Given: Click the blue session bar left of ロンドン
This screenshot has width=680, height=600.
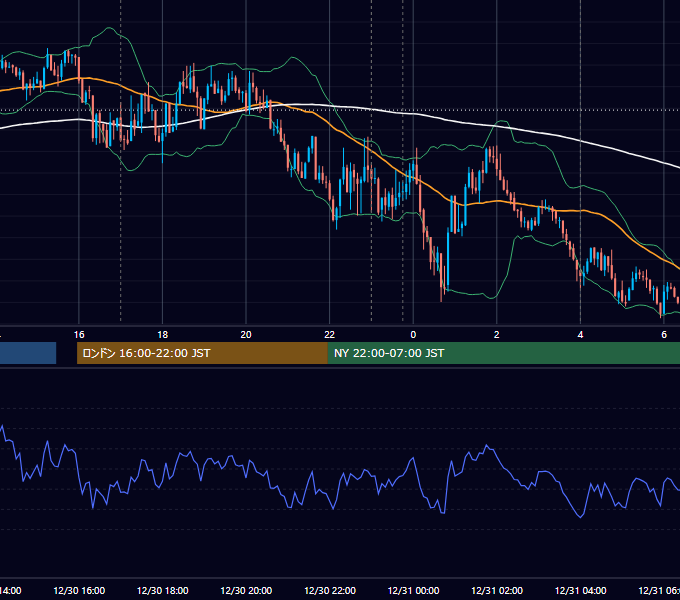Looking at the screenshot, I should 28,353.
